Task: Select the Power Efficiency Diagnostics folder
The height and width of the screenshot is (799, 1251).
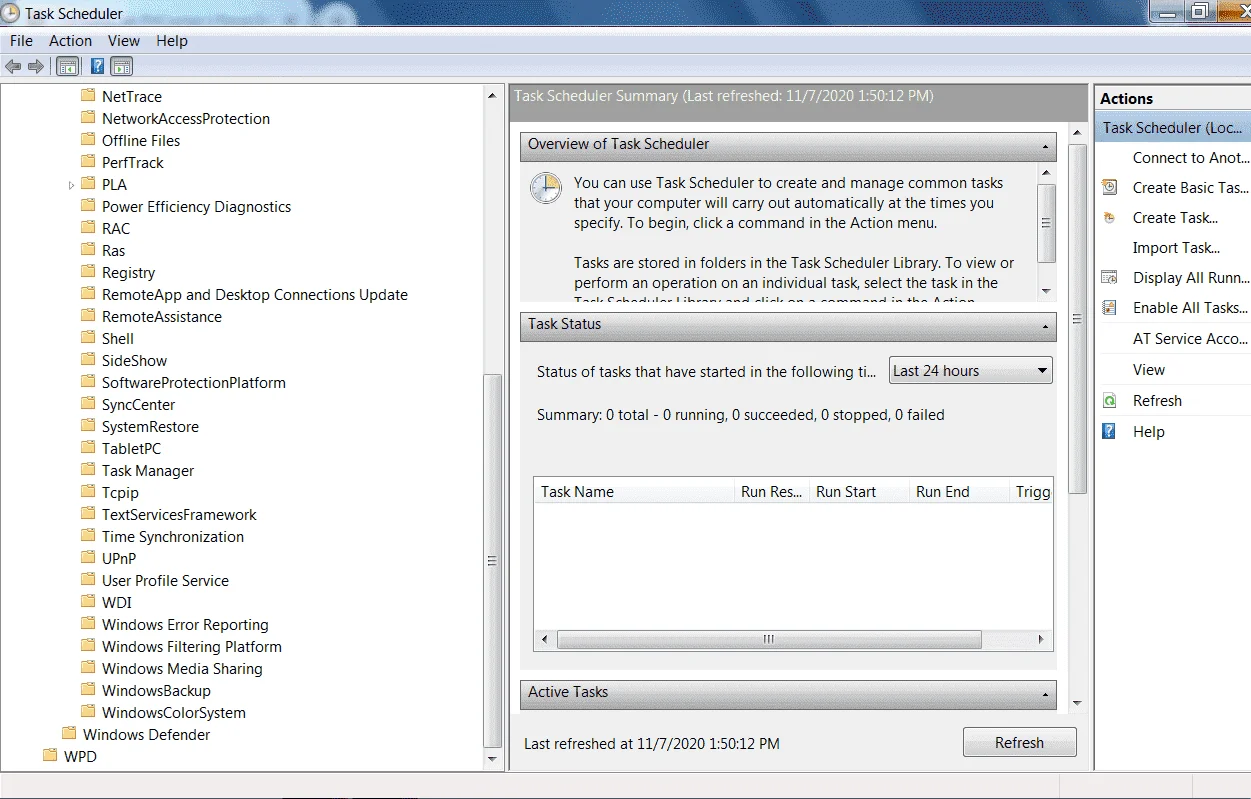Action: pyautogui.click(x=197, y=206)
